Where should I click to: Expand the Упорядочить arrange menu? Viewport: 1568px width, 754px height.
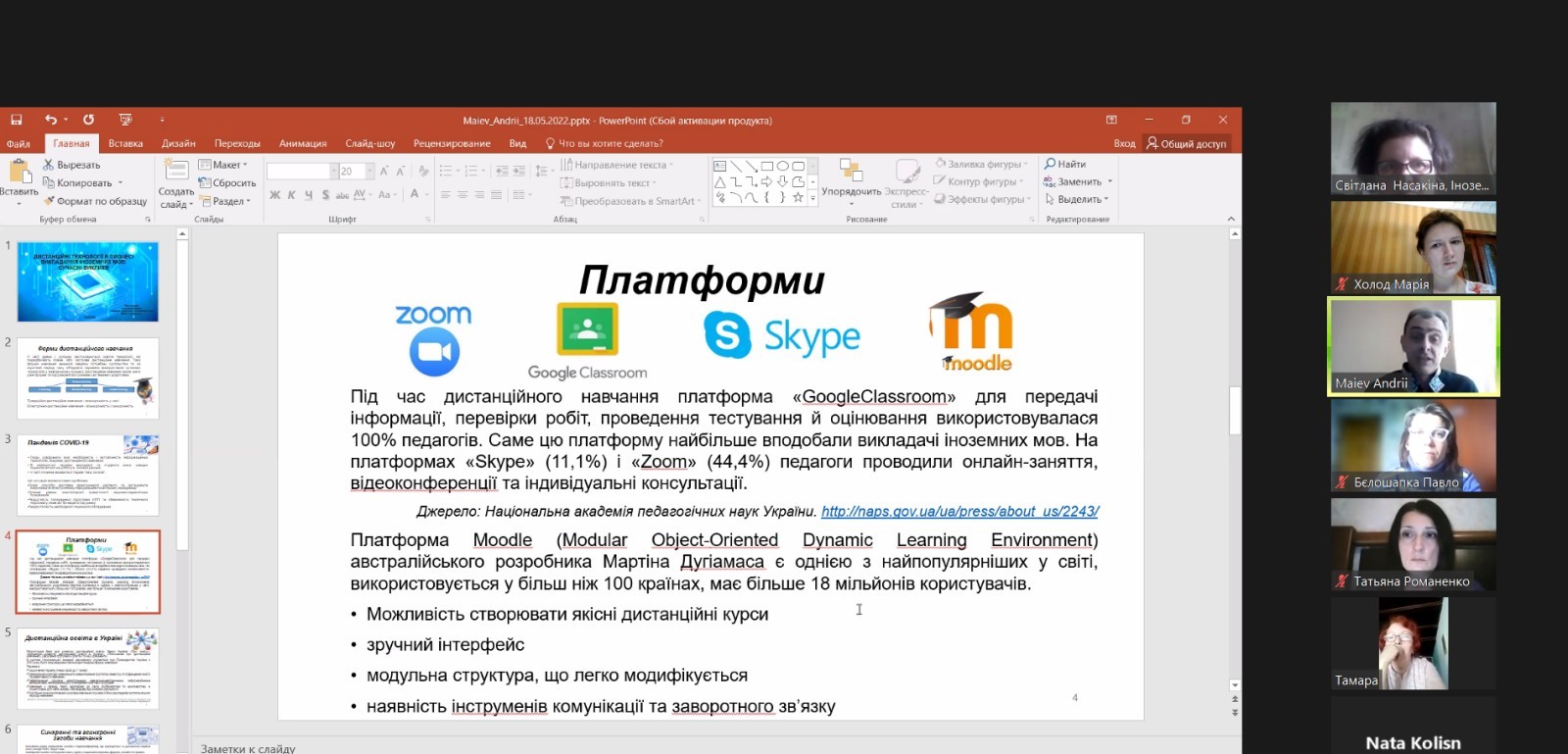851,182
